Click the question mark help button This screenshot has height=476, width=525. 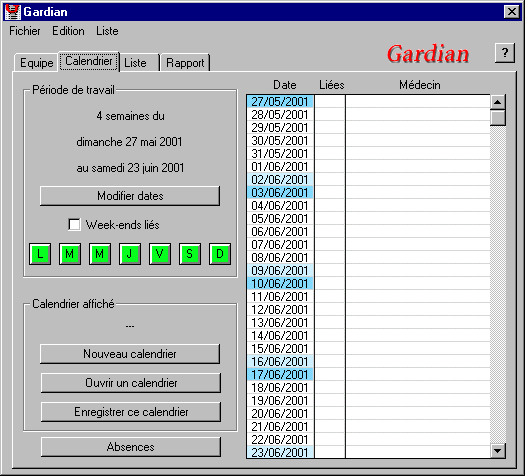pos(505,53)
